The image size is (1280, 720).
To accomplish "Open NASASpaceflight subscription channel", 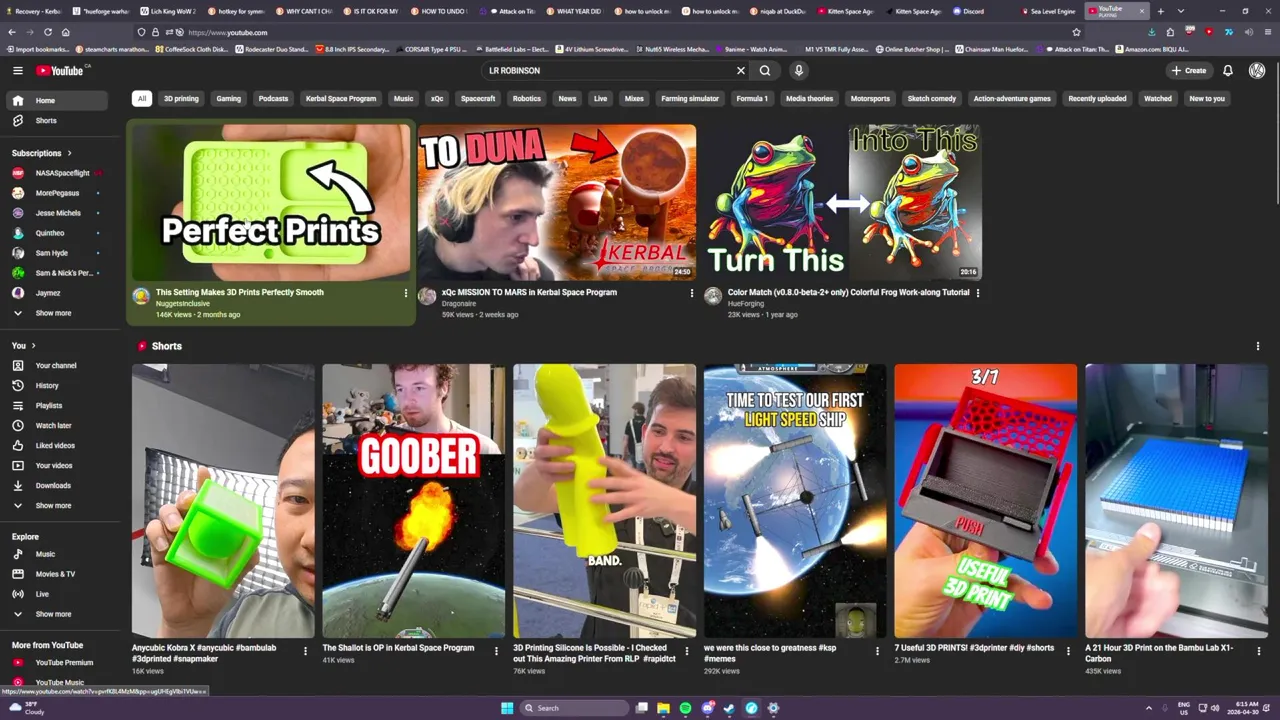I will [x=57, y=173].
